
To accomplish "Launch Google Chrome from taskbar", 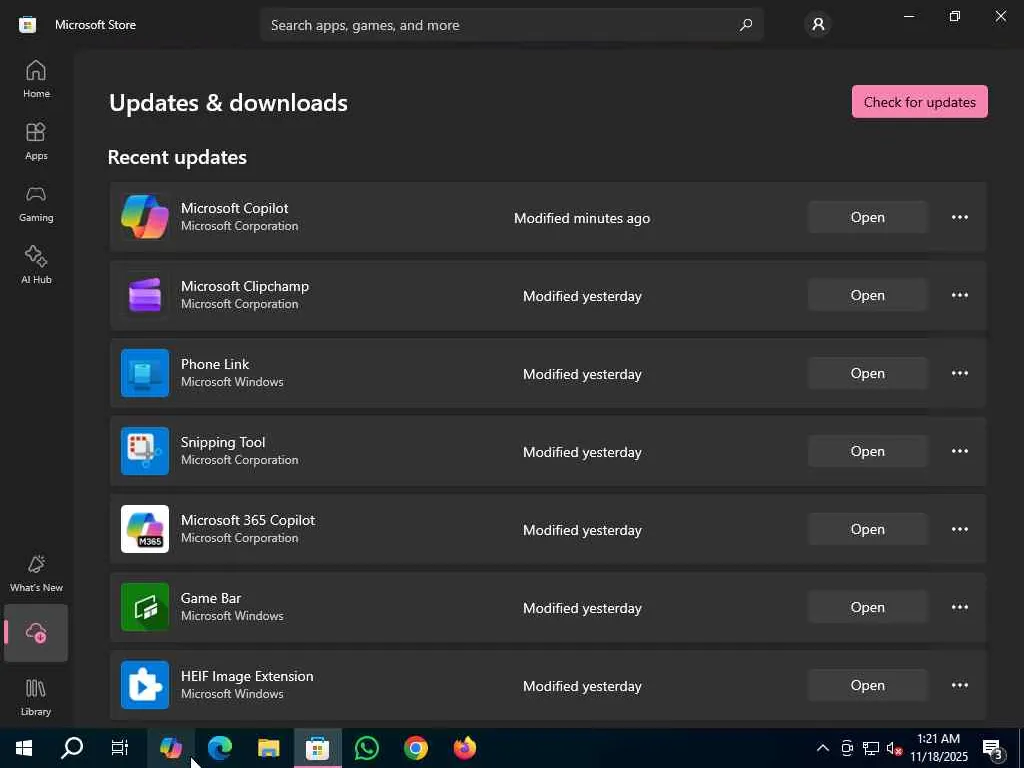I will [416, 748].
